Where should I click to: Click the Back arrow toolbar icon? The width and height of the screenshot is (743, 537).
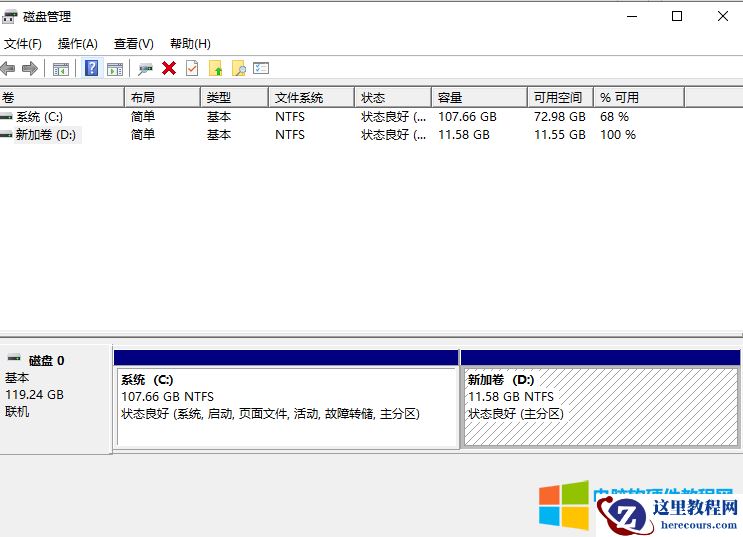(8, 69)
